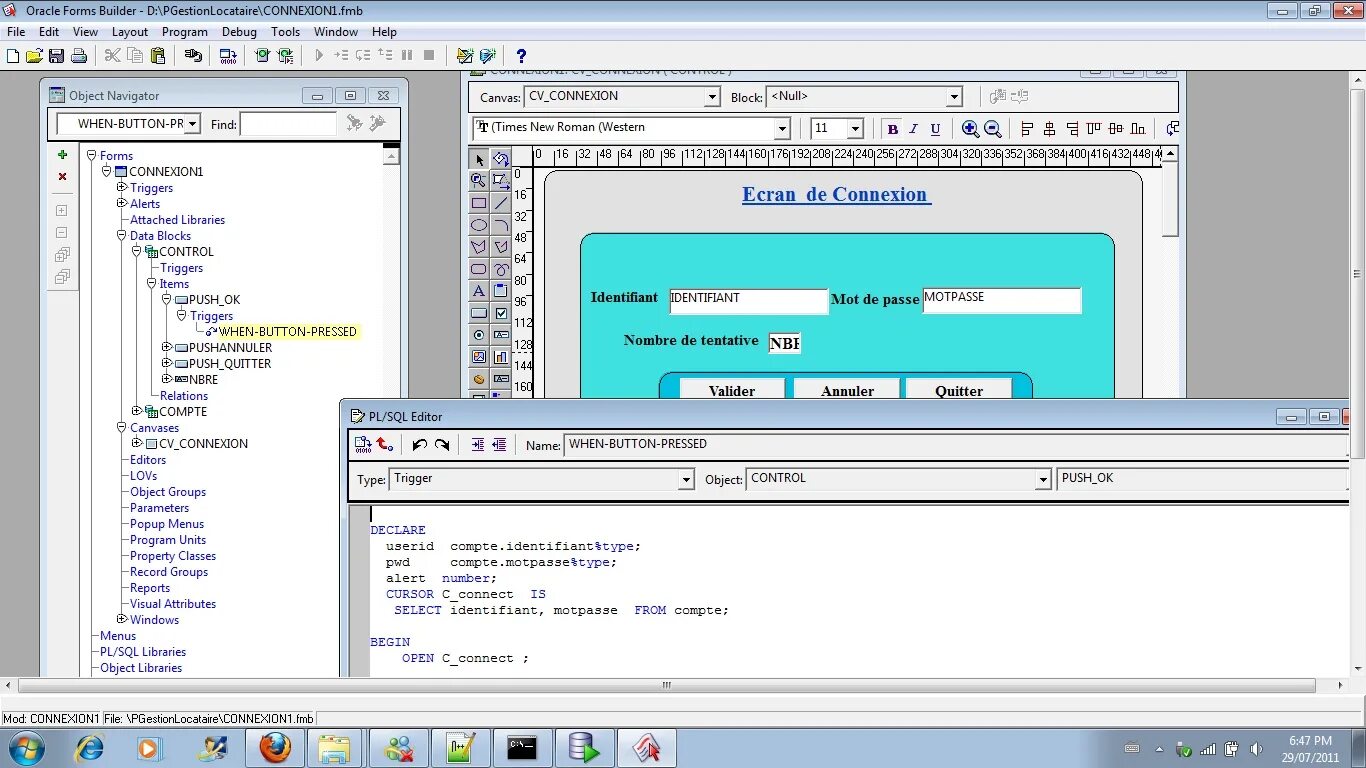
Task: Open the Program menu
Action: coord(185,31)
